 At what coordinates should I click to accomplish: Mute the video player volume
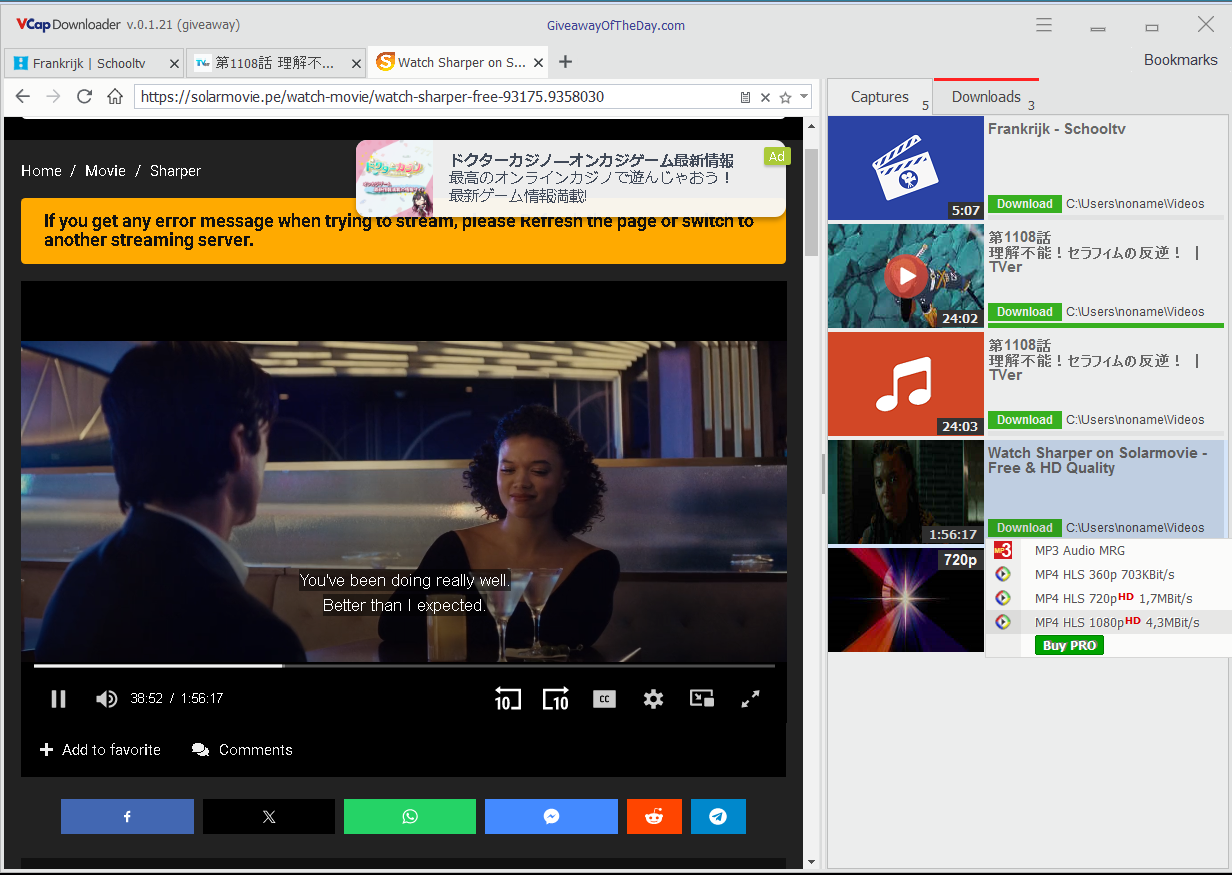[x=106, y=699]
